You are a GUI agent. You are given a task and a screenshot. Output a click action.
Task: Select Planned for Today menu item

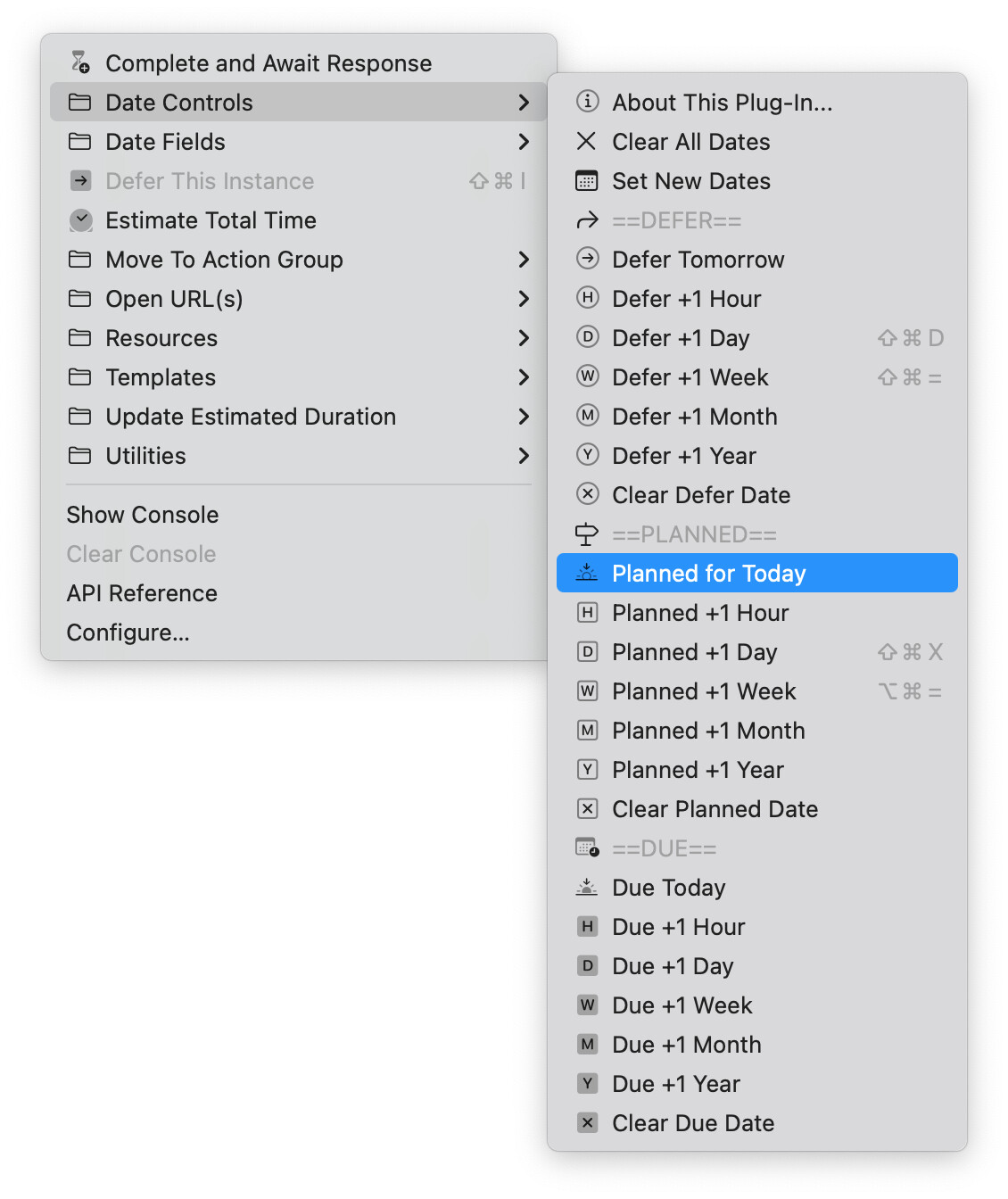point(708,574)
